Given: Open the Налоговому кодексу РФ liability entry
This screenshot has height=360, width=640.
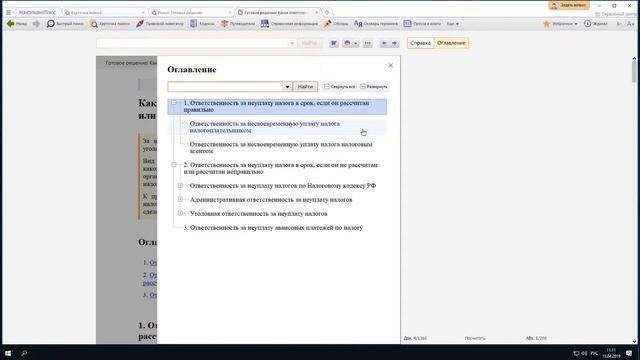Looking at the screenshot, I should click(x=283, y=186).
